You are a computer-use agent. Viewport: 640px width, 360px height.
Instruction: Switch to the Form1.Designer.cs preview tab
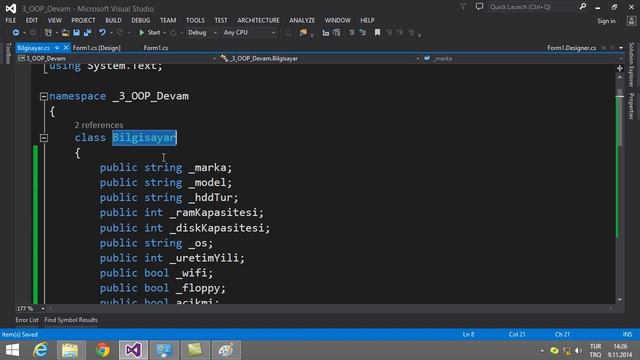click(571, 48)
